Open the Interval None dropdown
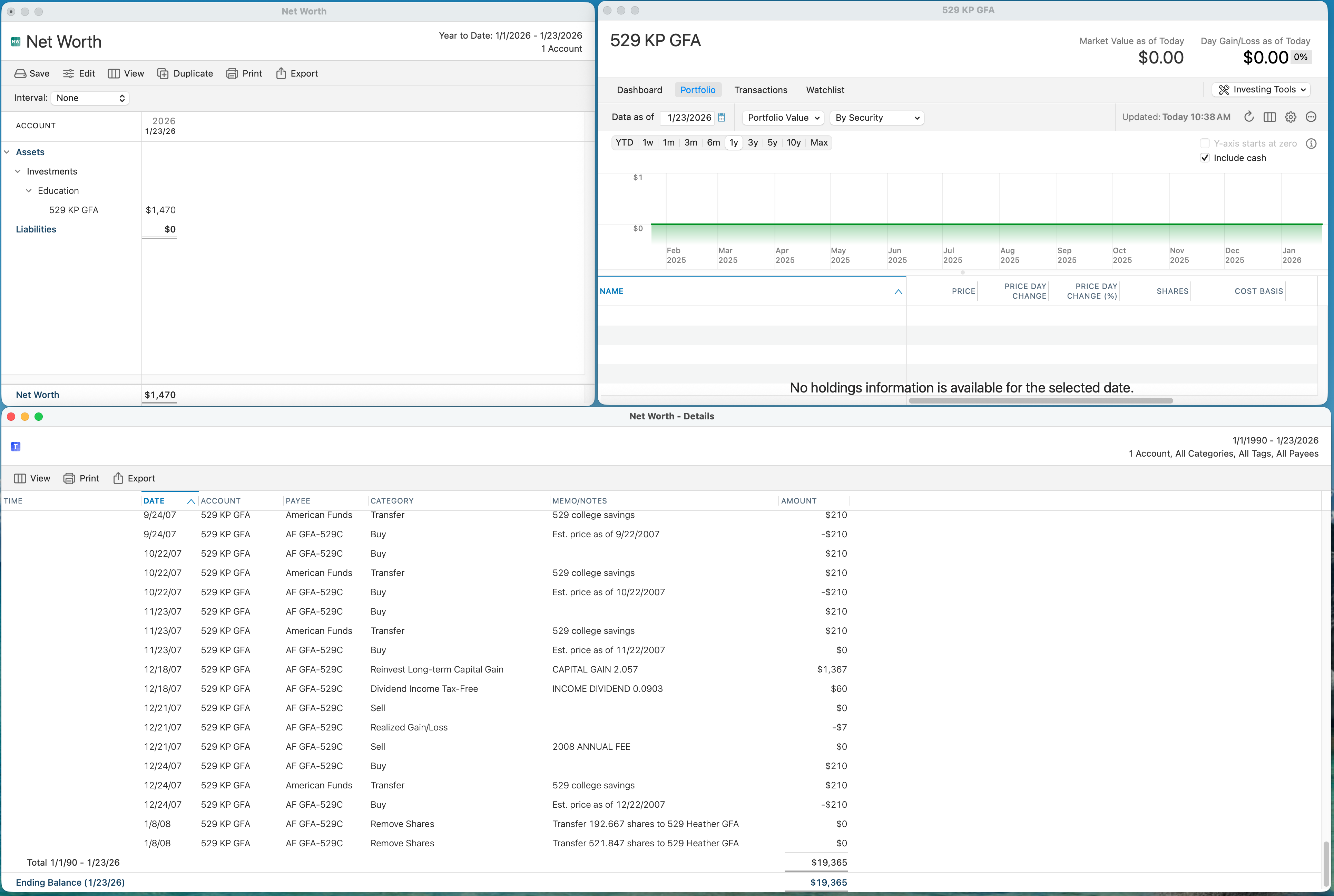Viewport: 1334px width, 896px height. (90, 98)
